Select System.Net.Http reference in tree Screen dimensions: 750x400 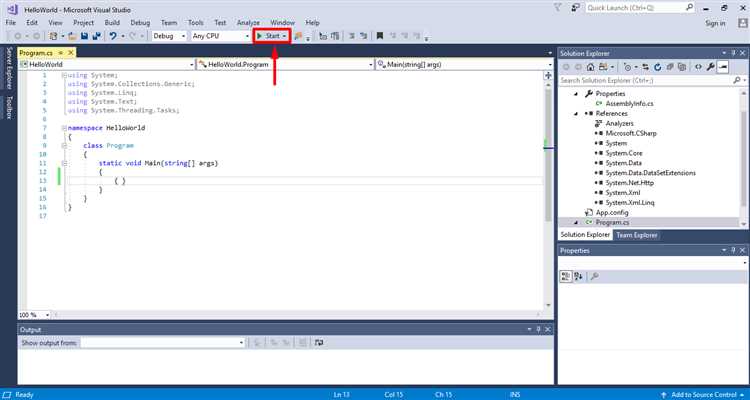coord(629,183)
